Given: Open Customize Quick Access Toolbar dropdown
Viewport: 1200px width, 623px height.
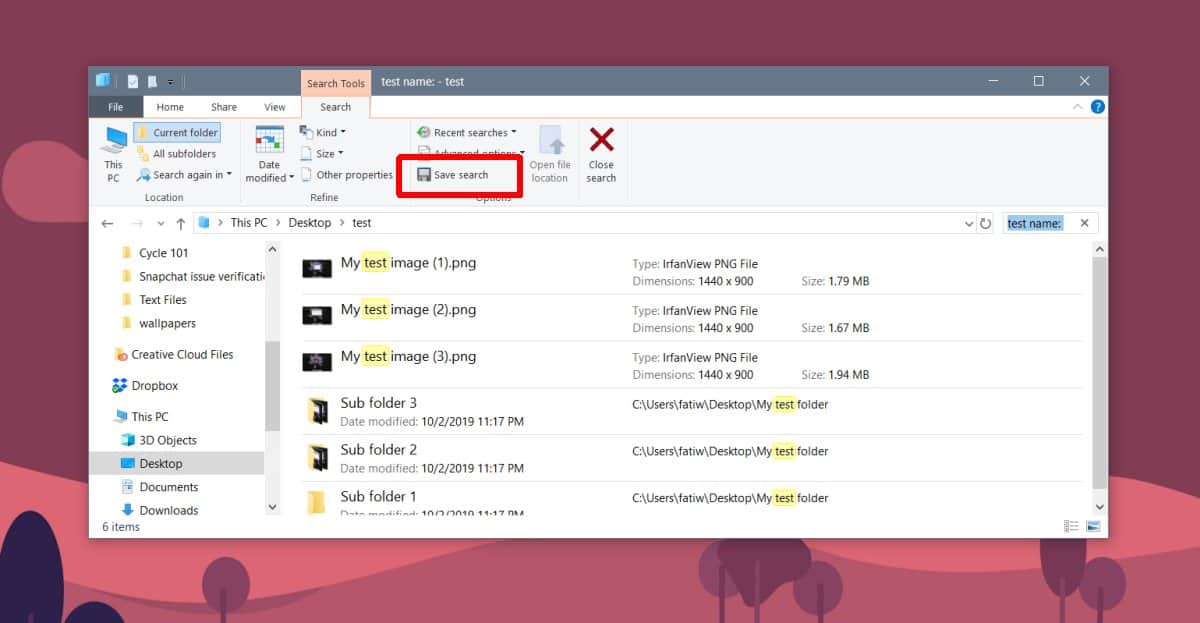Looking at the screenshot, I should 171,82.
